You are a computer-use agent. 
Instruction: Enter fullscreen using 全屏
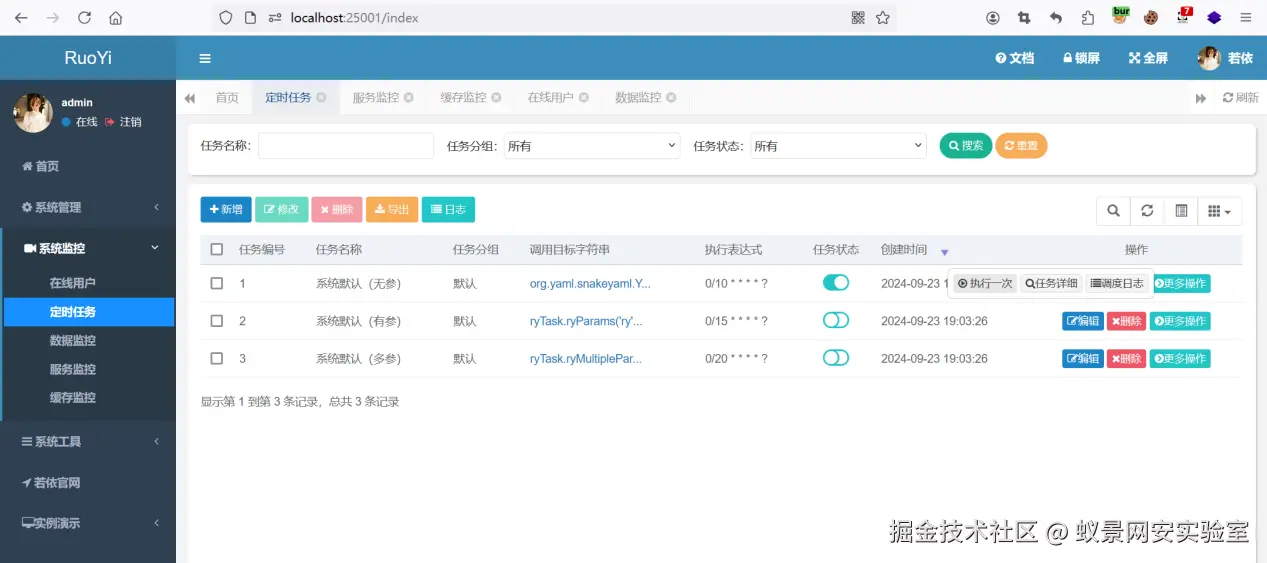click(x=1148, y=58)
